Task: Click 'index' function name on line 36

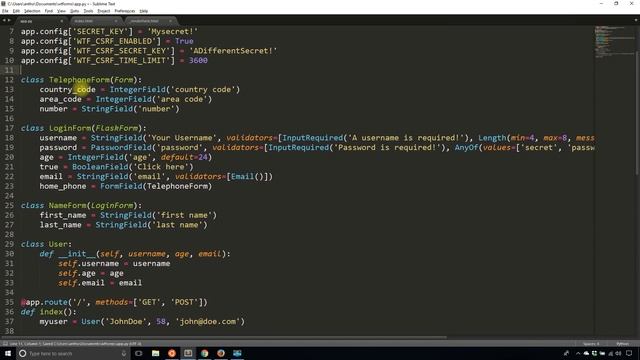Action: [x=51, y=312]
